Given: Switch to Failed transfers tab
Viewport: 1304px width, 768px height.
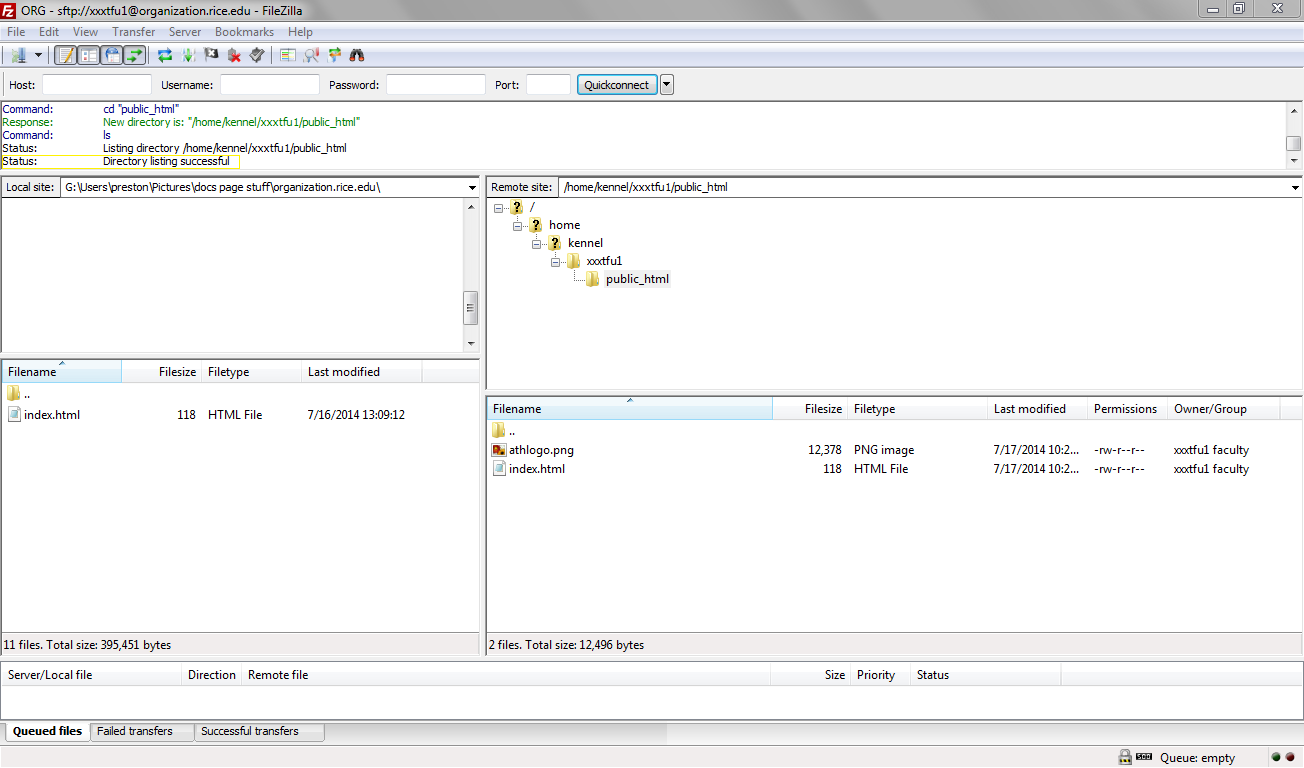Looking at the screenshot, I should point(135,731).
